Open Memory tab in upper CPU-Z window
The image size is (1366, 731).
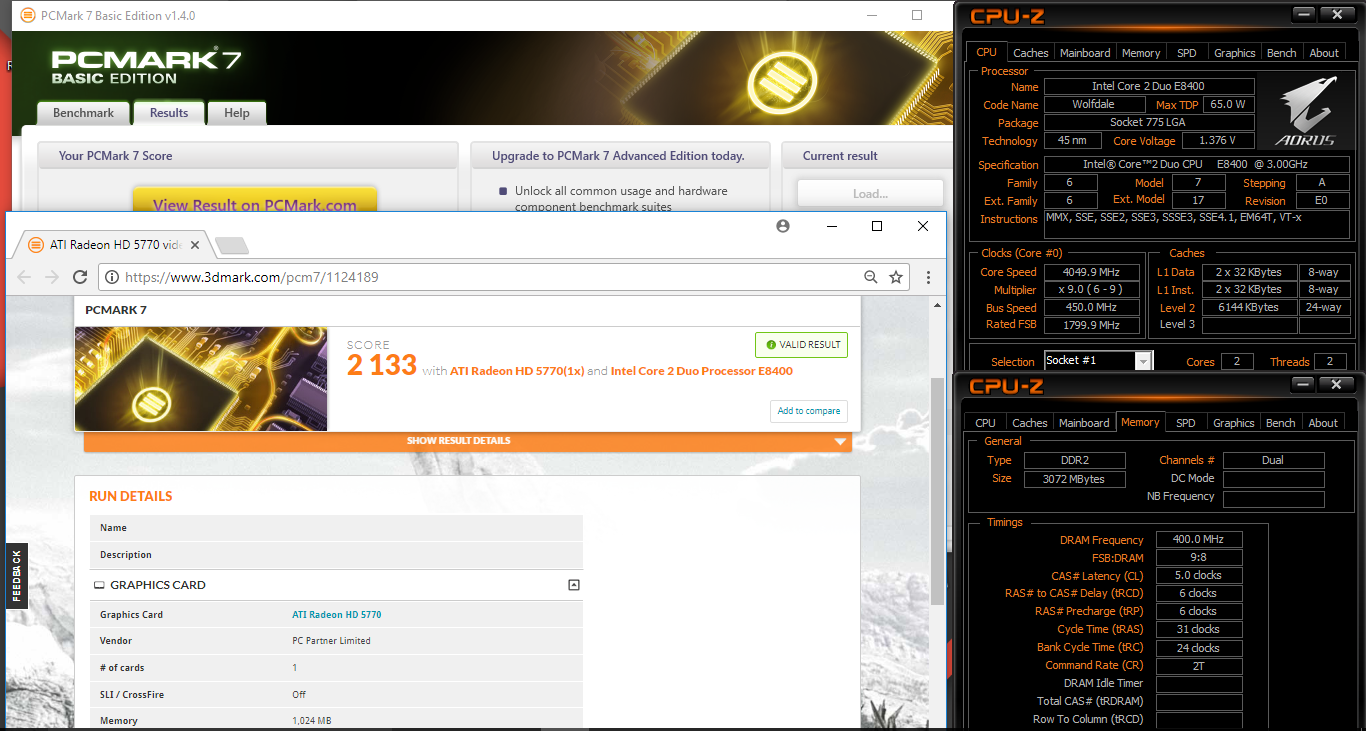pos(1141,53)
